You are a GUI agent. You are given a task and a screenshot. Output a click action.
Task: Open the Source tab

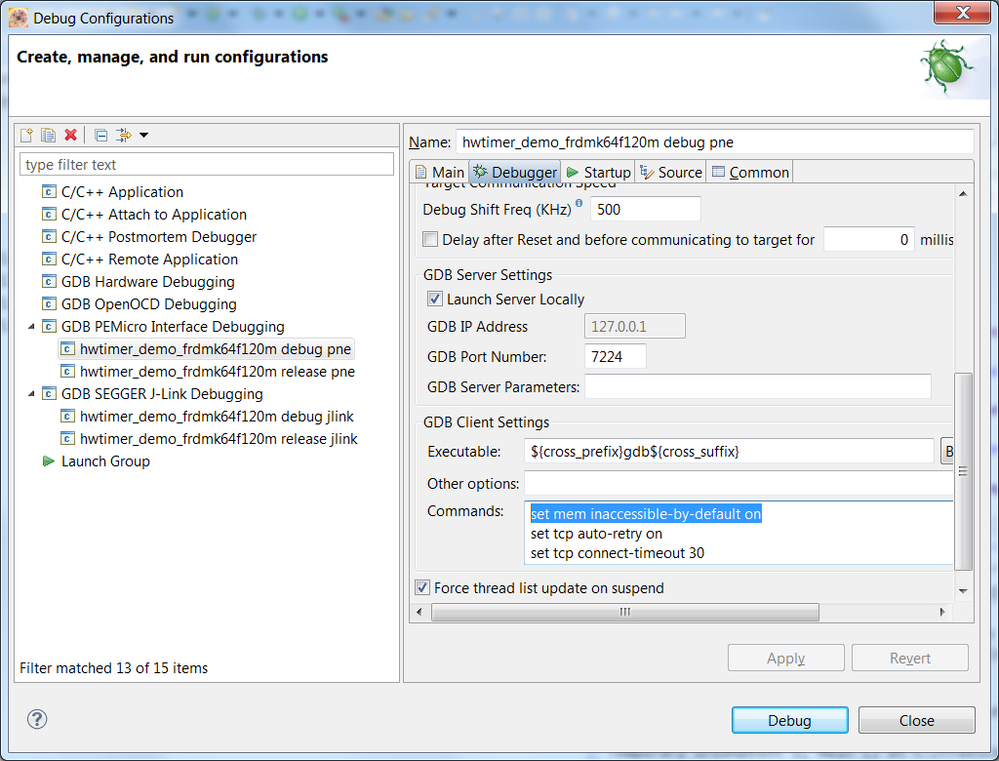(671, 172)
